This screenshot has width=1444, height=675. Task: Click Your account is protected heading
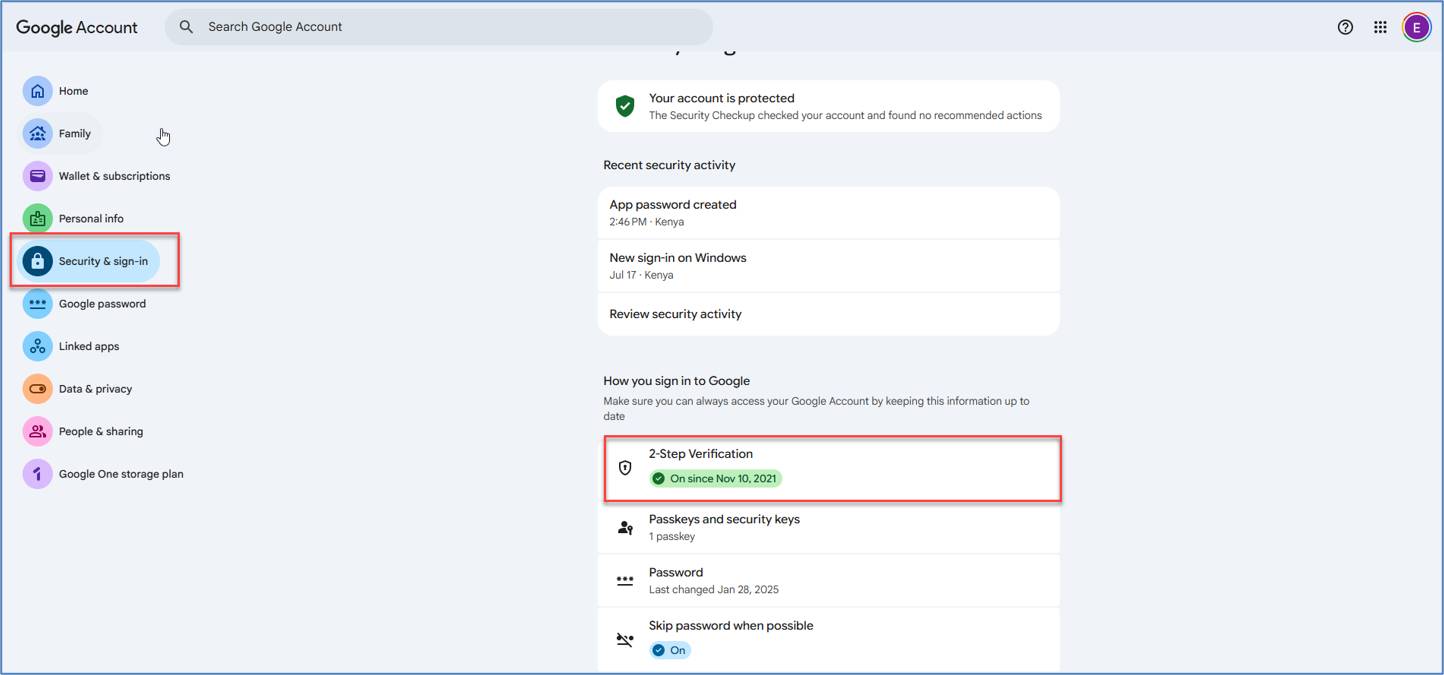tap(721, 98)
